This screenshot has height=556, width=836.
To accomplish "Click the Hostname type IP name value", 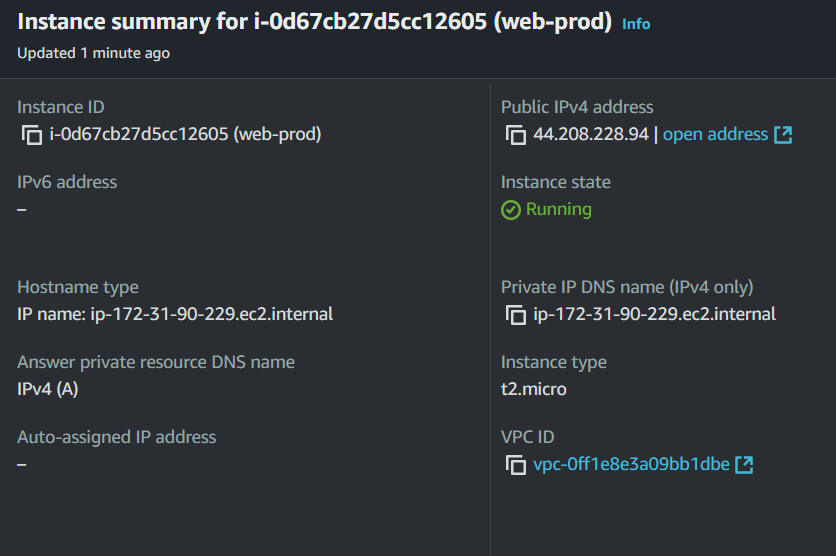I will point(175,314).
